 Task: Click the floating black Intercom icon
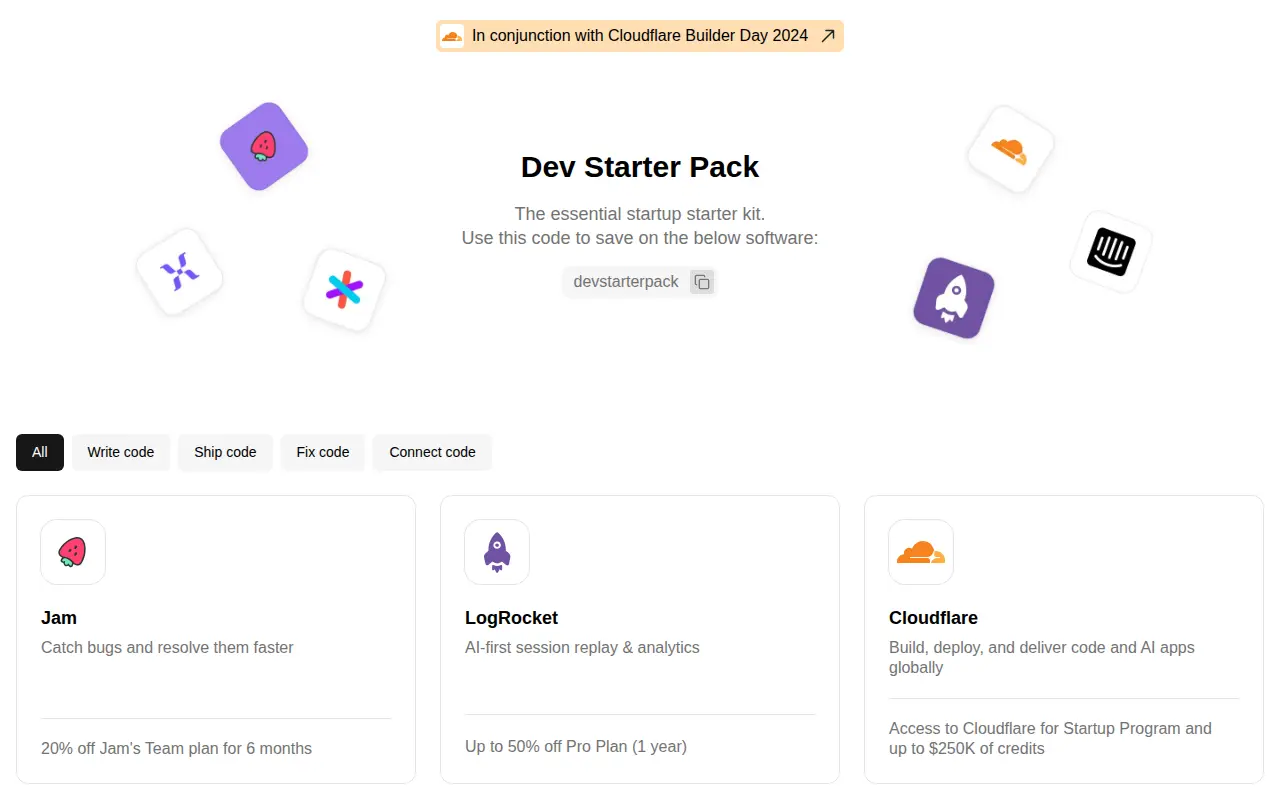1111,252
